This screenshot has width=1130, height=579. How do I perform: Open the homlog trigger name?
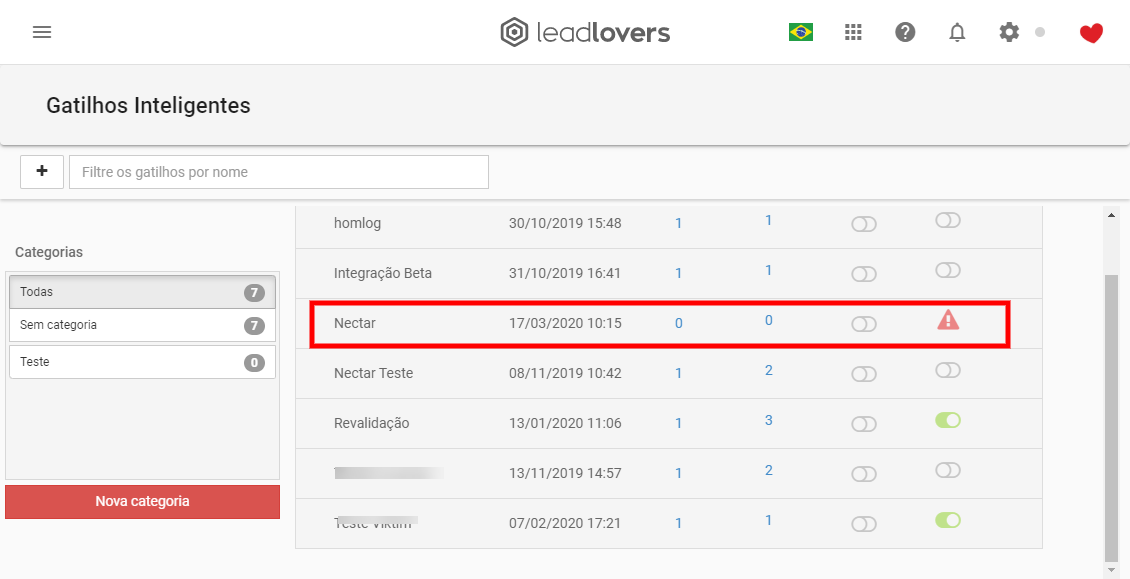pyautogui.click(x=357, y=224)
